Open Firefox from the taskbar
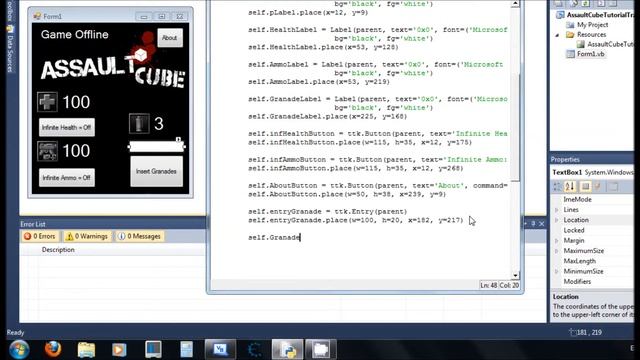This screenshot has width=640, height=360. pos(53,349)
